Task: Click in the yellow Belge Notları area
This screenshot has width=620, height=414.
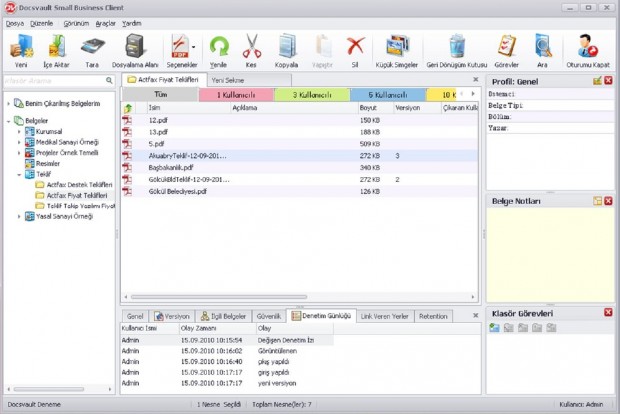Action: click(550, 255)
